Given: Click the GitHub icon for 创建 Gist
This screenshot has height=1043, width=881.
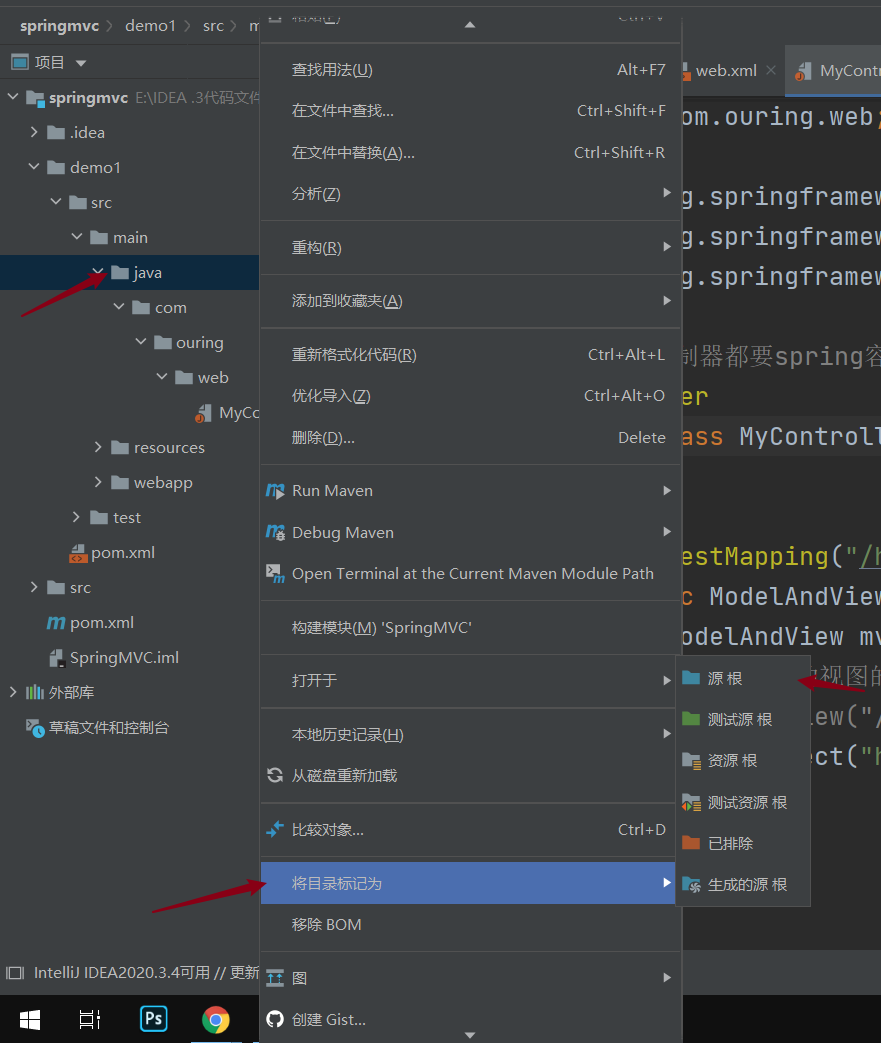Looking at the screenshot, I should [x=275, y=1019].
